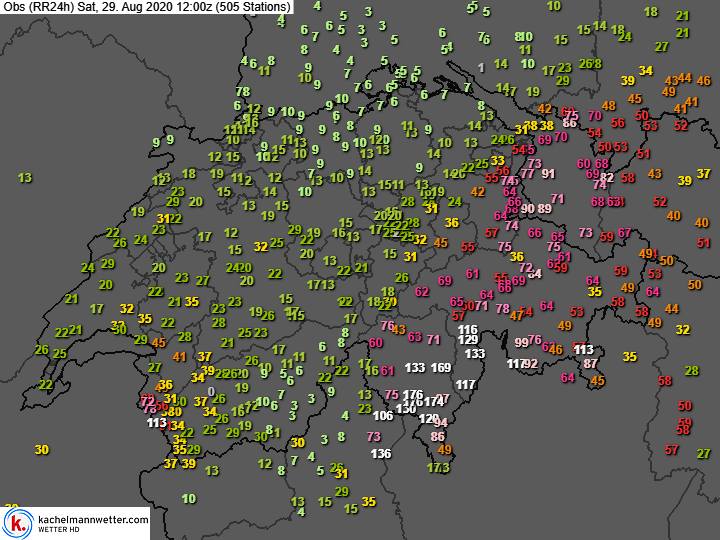This screenshot has width=720, height=540.
Task: Click the kachelmannwetter red k. logo
Action: click(x=17, y=522)
